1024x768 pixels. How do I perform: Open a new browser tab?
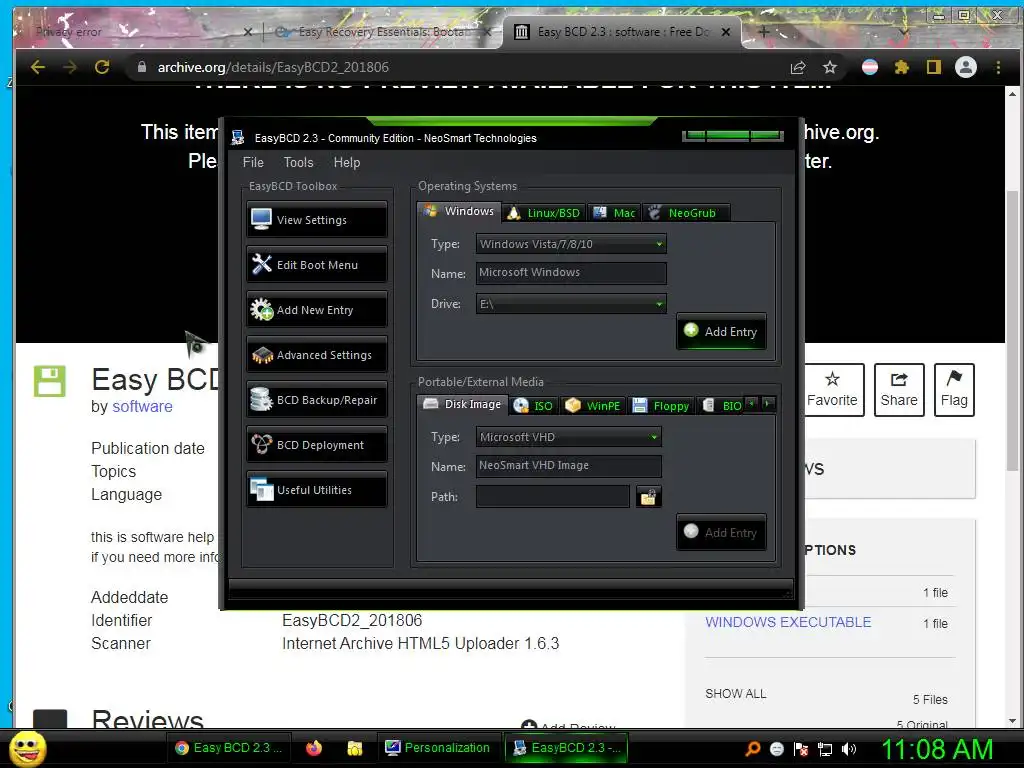click(x=763, y=31)
